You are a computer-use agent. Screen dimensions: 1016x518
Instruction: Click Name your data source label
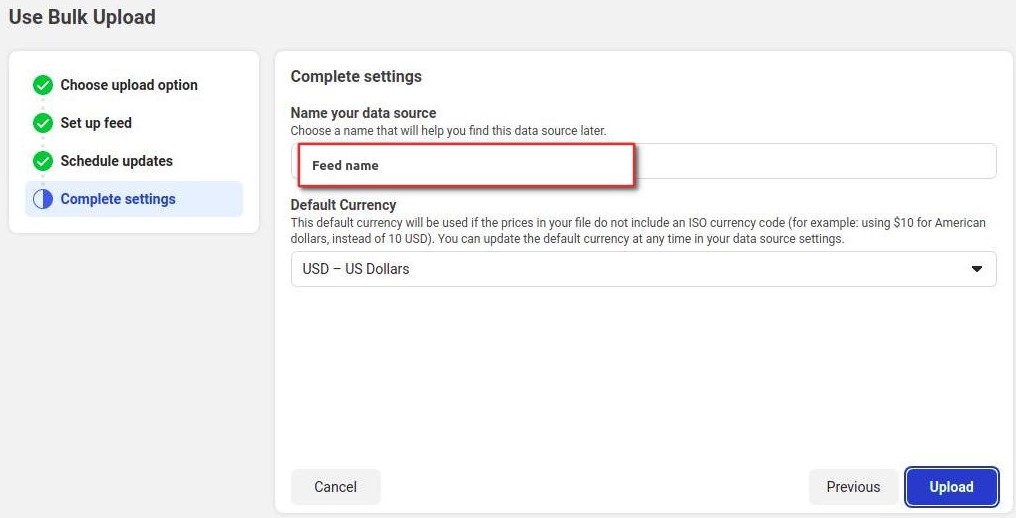(x=364, y=113)
